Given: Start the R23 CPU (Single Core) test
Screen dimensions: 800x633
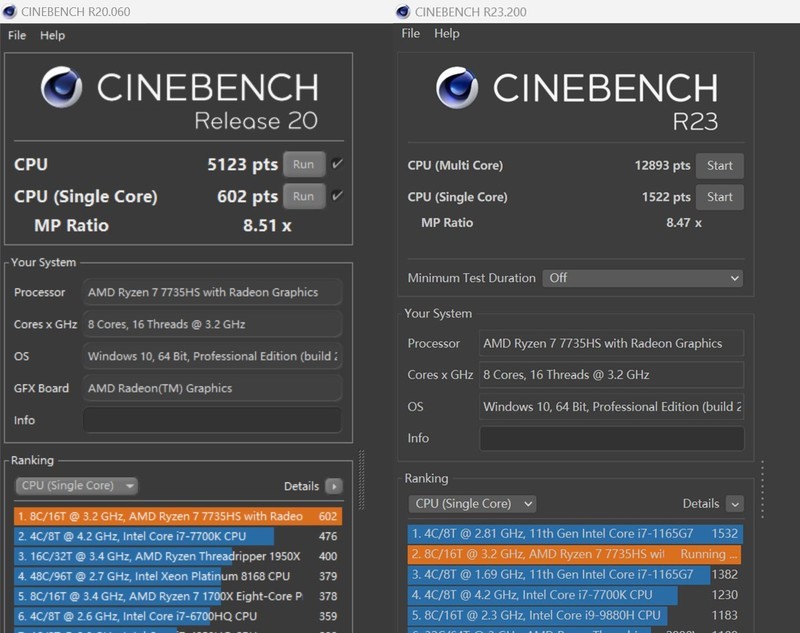Looking at the screenshot, I should [720, 197].
